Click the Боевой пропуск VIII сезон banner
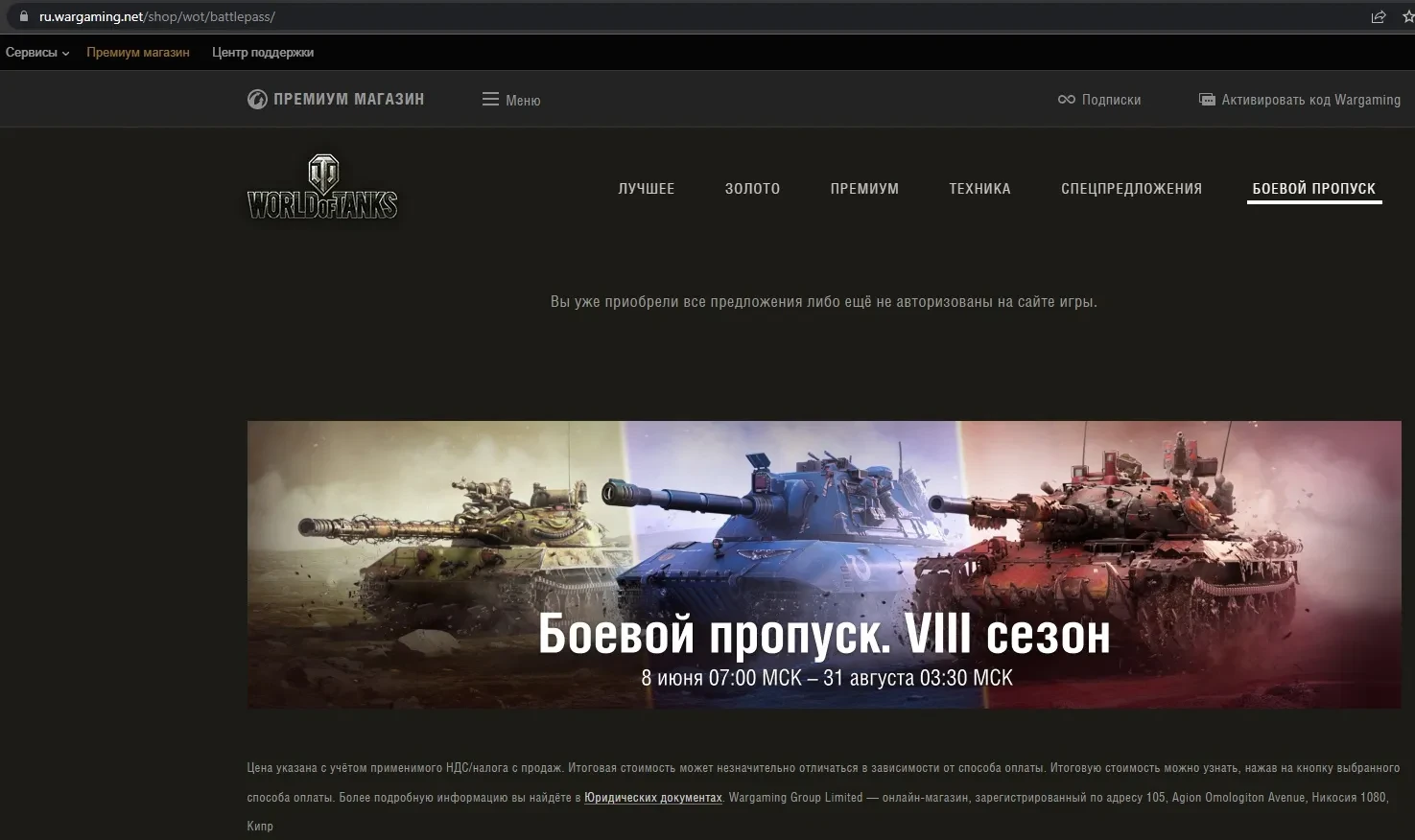The width and height of the screenshot is (1415, 840). pyautogui.click(x=823, y=565)
